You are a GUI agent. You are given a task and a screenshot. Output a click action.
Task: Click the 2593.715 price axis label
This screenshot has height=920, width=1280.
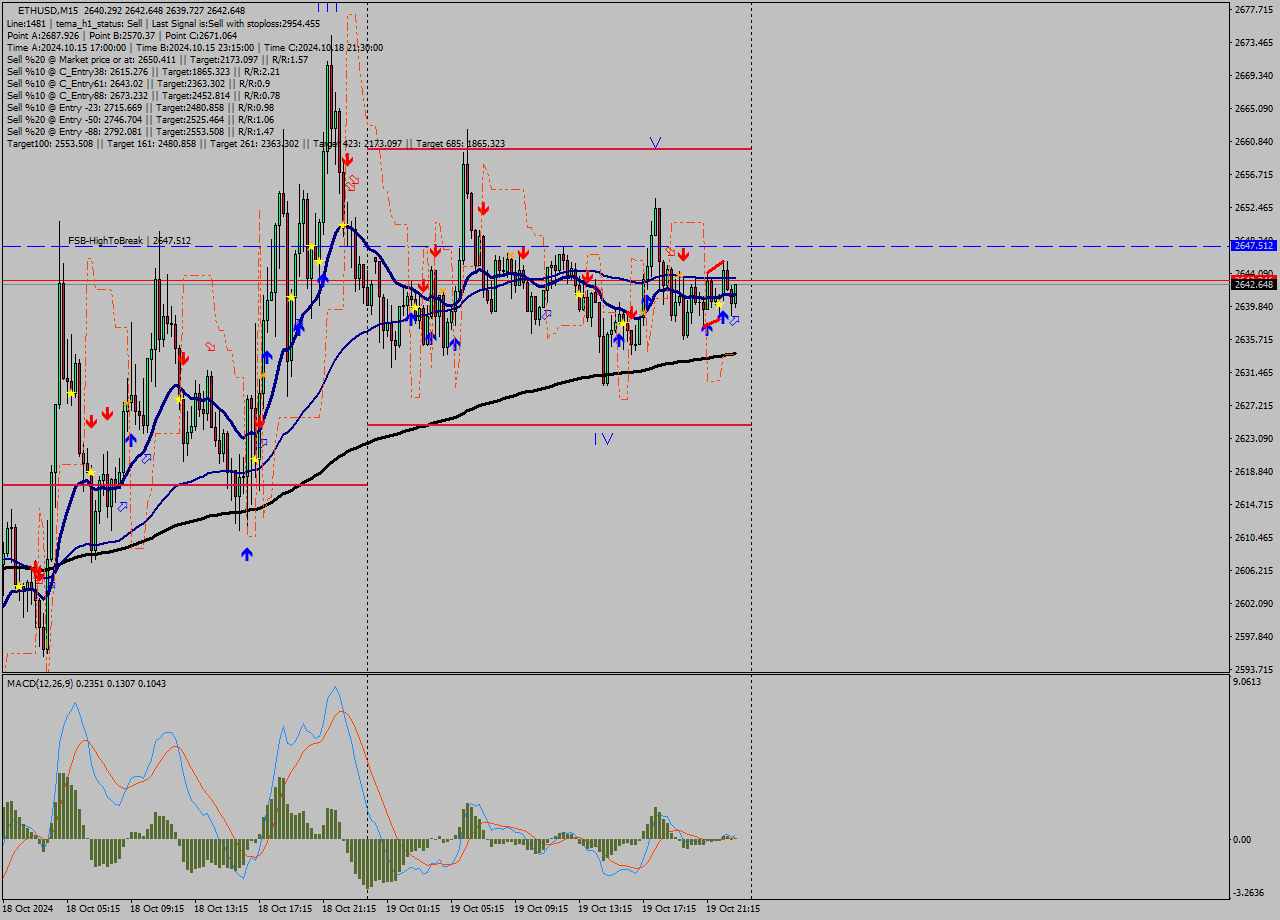(x=1253, y=670)
